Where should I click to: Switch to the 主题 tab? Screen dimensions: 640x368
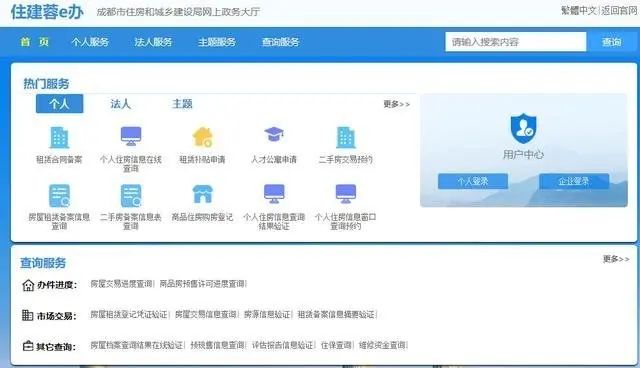pos(182,104)
